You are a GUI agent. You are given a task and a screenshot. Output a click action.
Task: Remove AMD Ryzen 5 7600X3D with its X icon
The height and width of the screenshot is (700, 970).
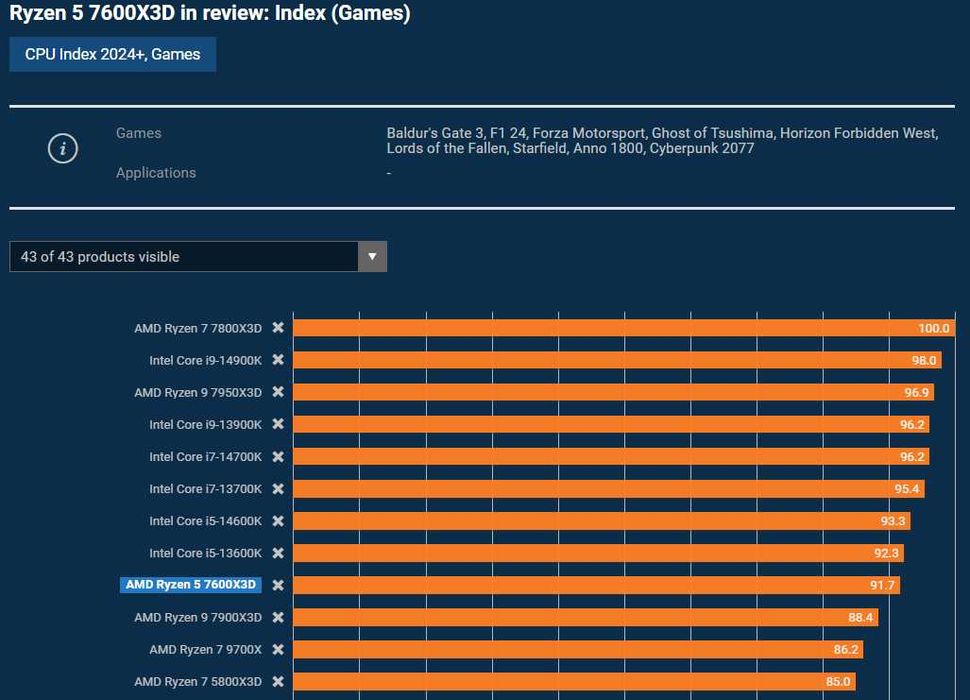pos(278,585)
